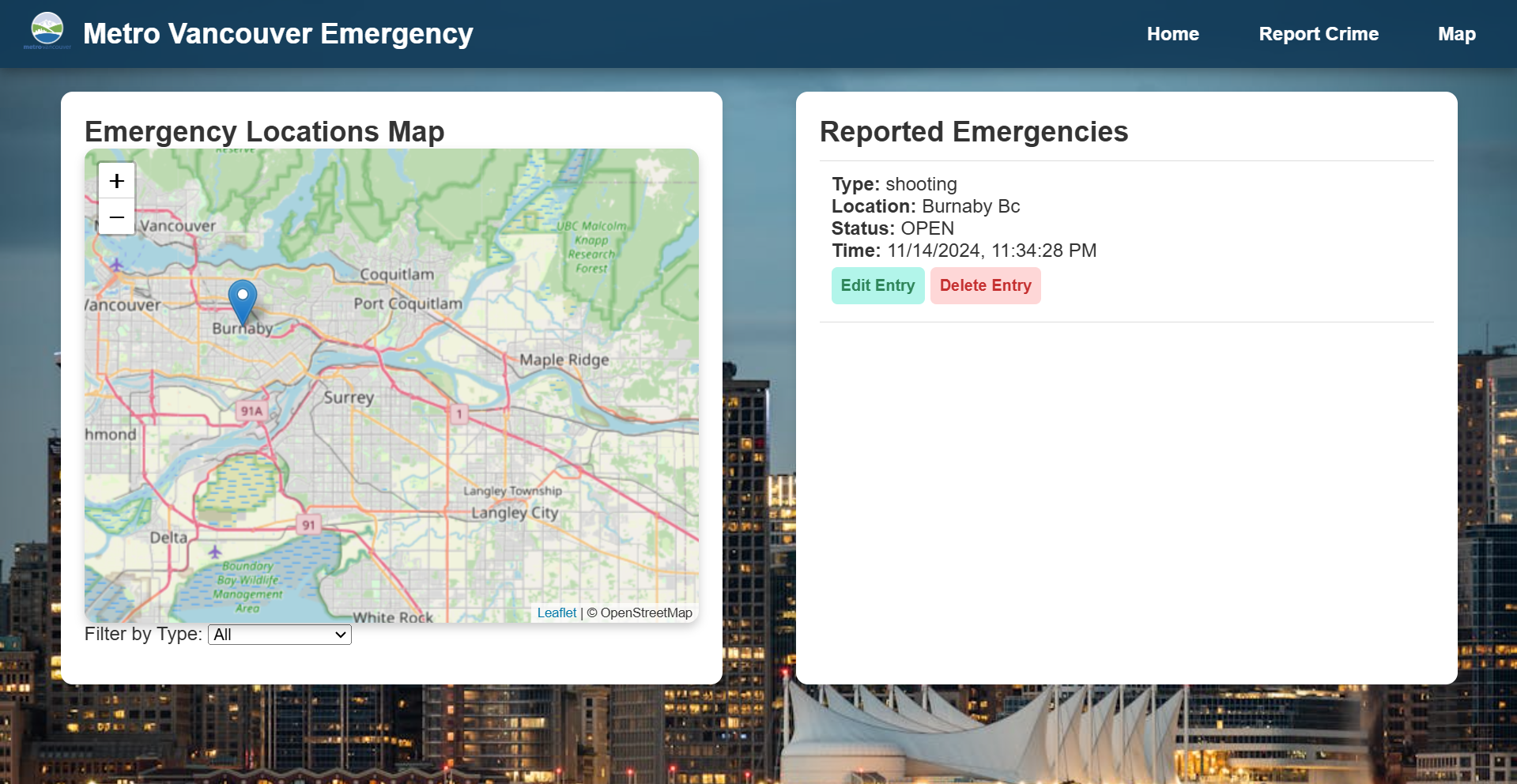1517x784 pixels.
Task: Click the highway 91 route shield on map
Action: pos(308,523)
